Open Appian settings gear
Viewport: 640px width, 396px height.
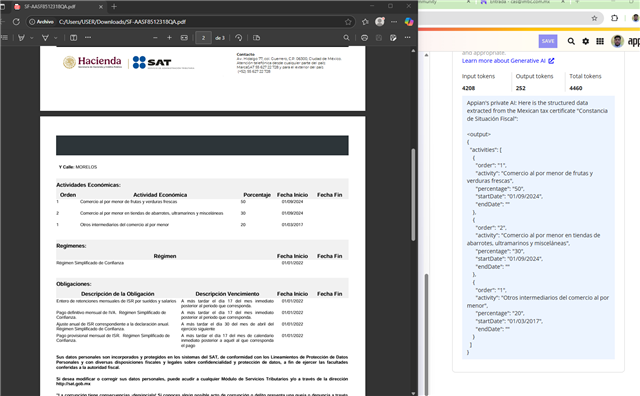(586, 41)
